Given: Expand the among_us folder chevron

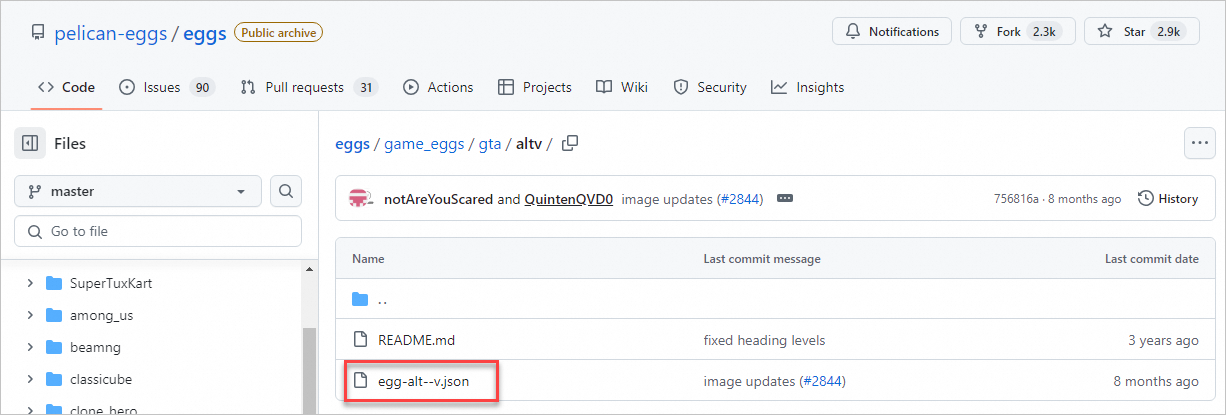Looking at the screenshot, I should 30,315.
